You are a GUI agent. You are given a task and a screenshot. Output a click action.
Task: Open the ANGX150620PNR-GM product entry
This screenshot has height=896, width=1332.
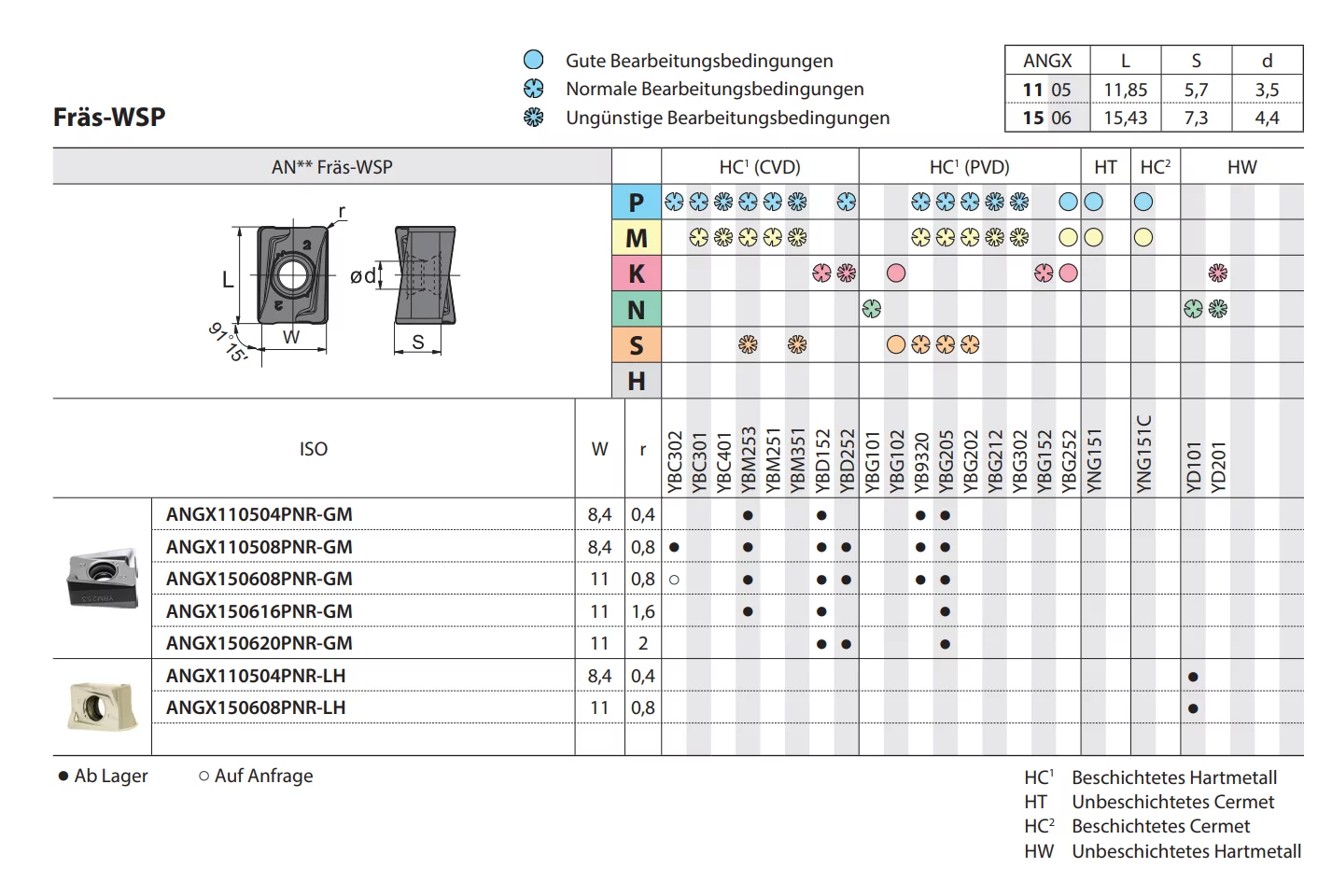coord(259,643)
